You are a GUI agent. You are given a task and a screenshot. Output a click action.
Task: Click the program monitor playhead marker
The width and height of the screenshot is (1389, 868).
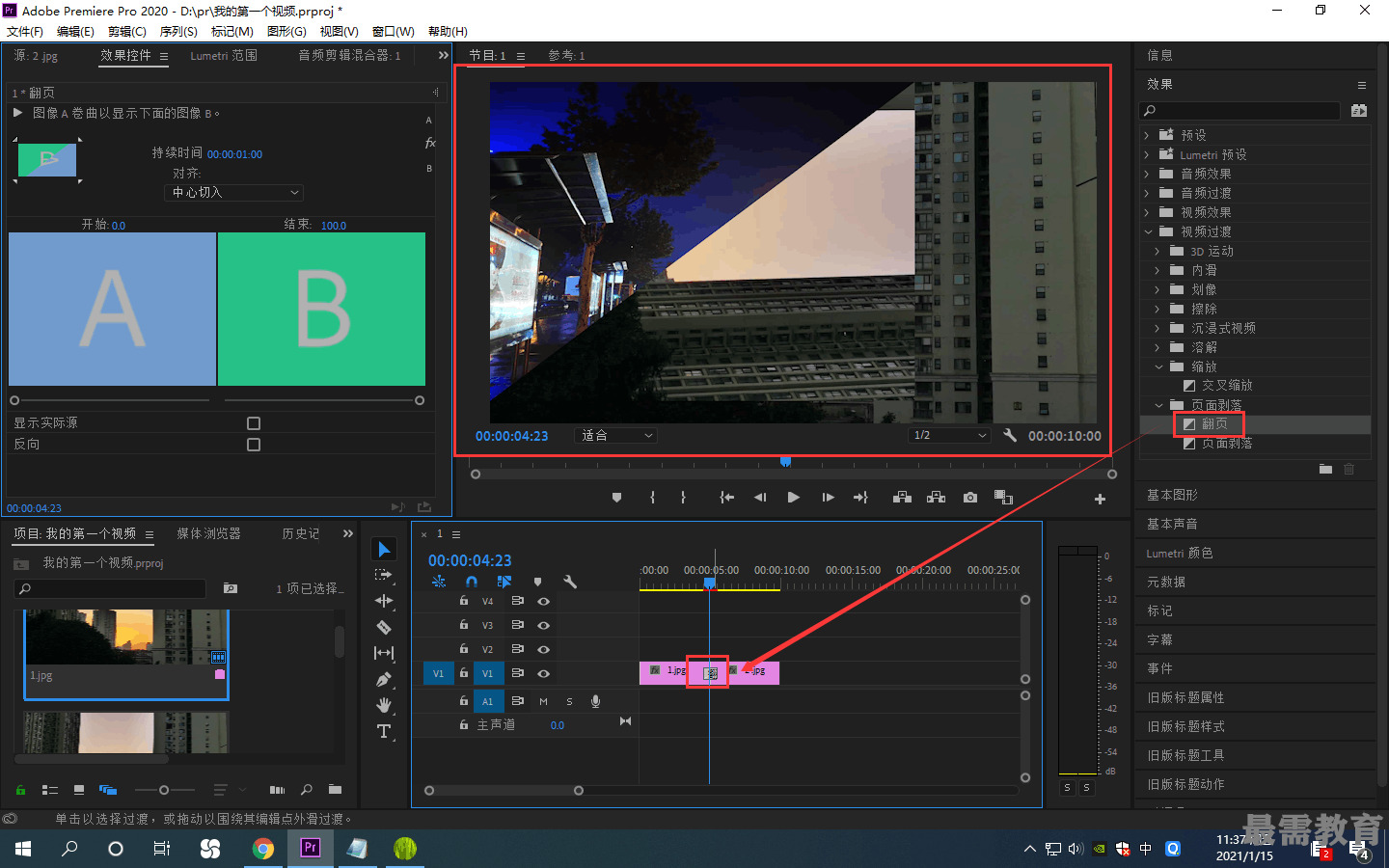pyautogui.click(x=786, y=462)
